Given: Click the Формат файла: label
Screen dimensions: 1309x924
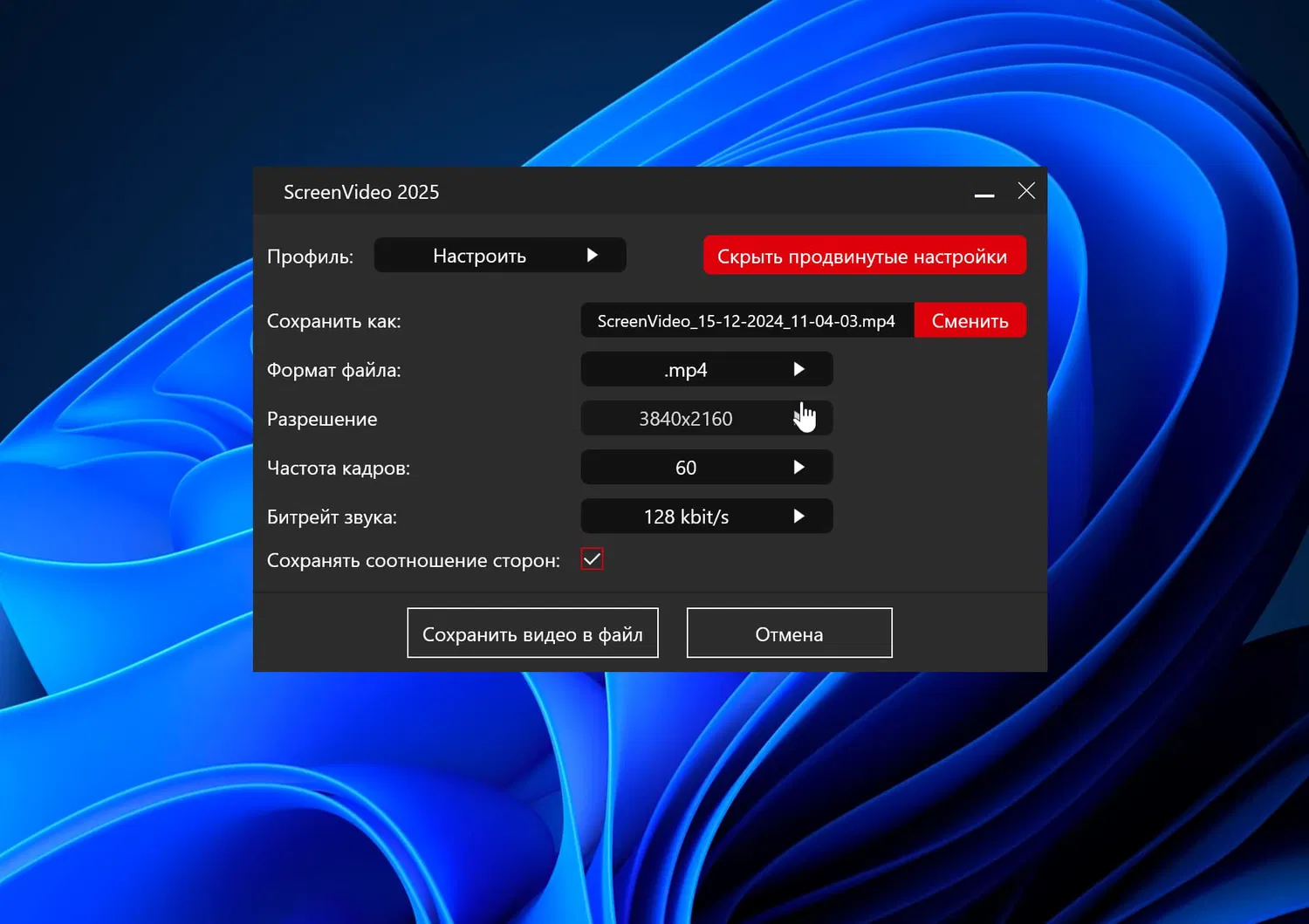Looking at the screenshot, I should [334, 370].
